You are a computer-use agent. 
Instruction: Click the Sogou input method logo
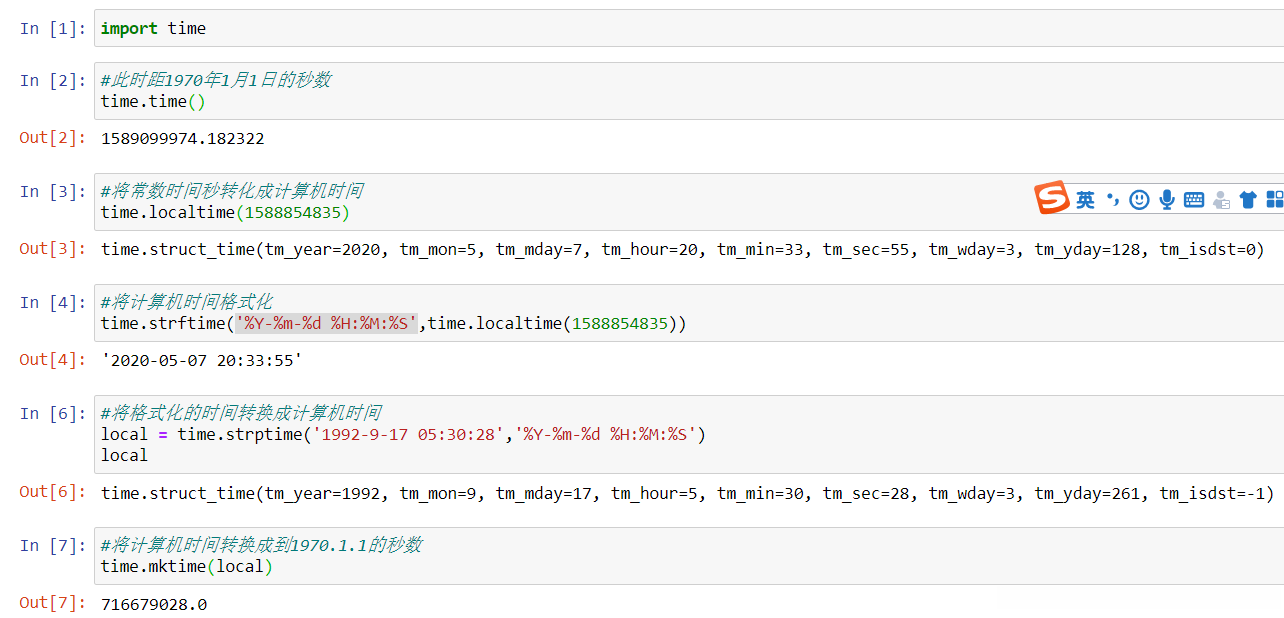1052,198
